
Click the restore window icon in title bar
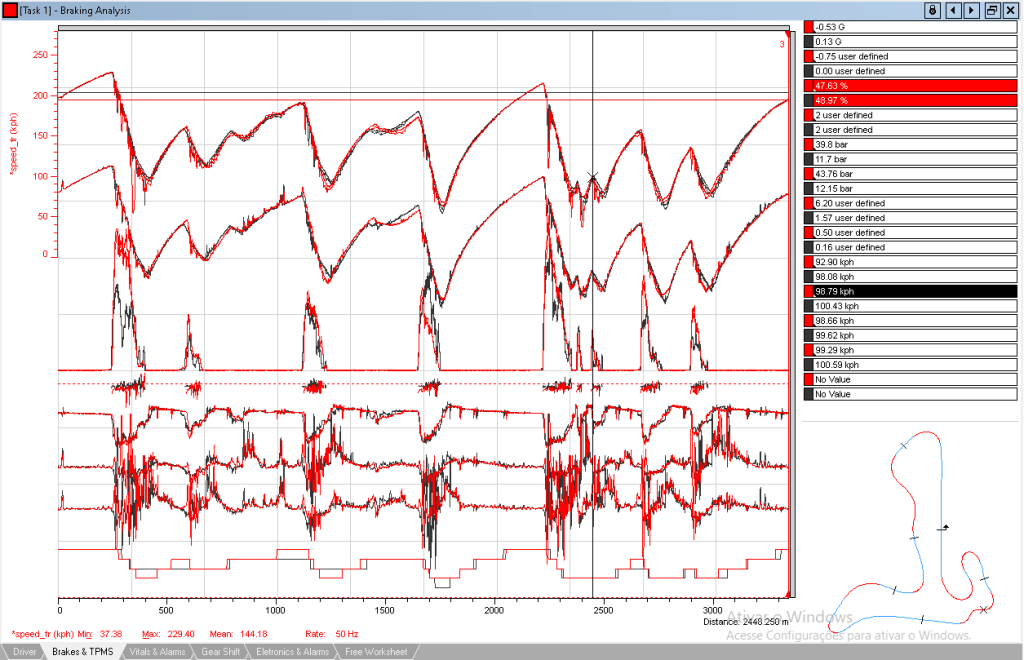(991, 10)
